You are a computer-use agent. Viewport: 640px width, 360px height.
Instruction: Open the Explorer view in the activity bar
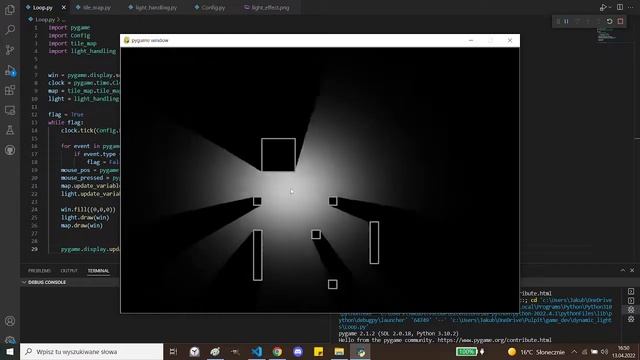click(10, 10)
